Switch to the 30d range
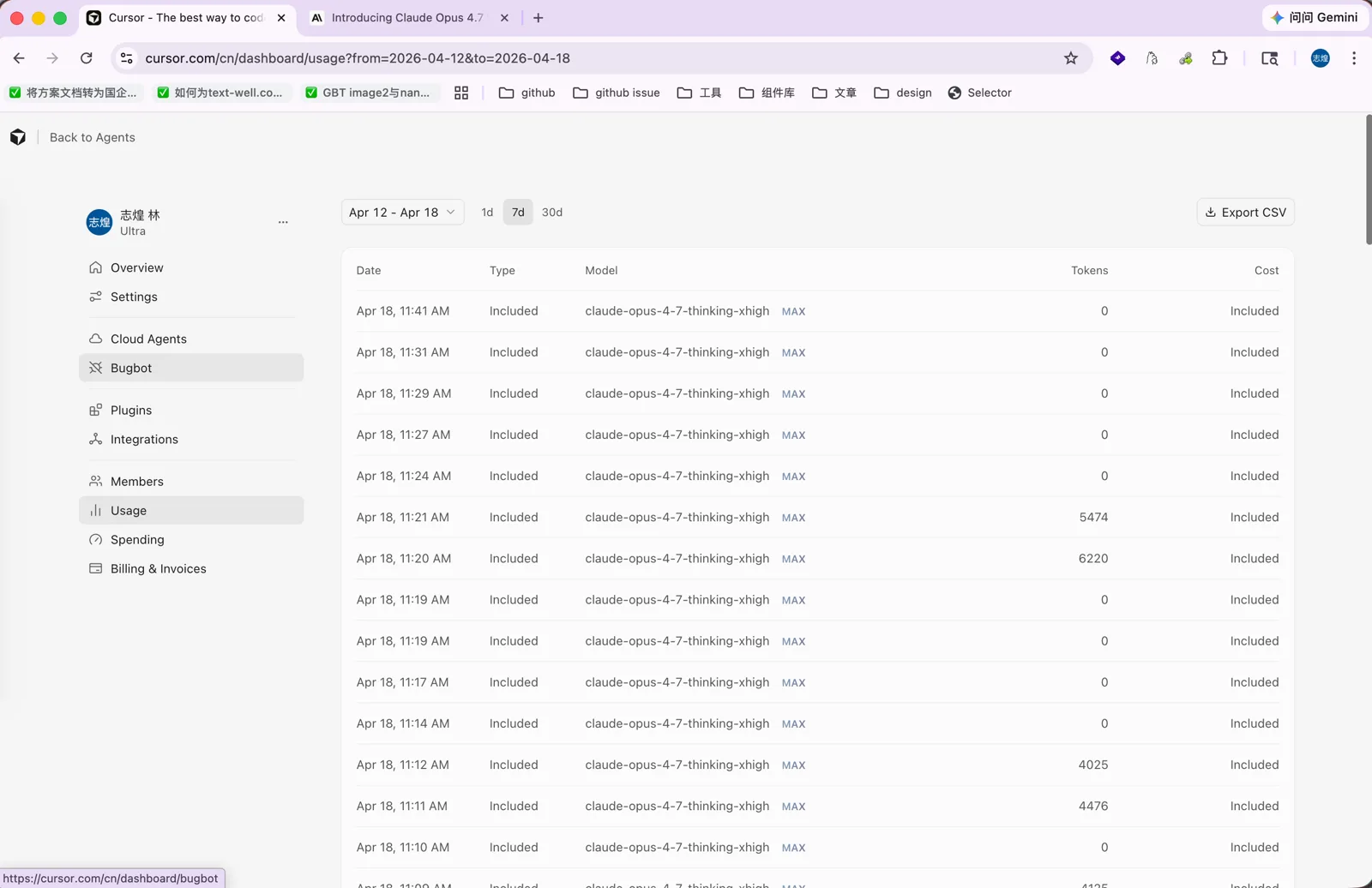 (x=552, y=213)
